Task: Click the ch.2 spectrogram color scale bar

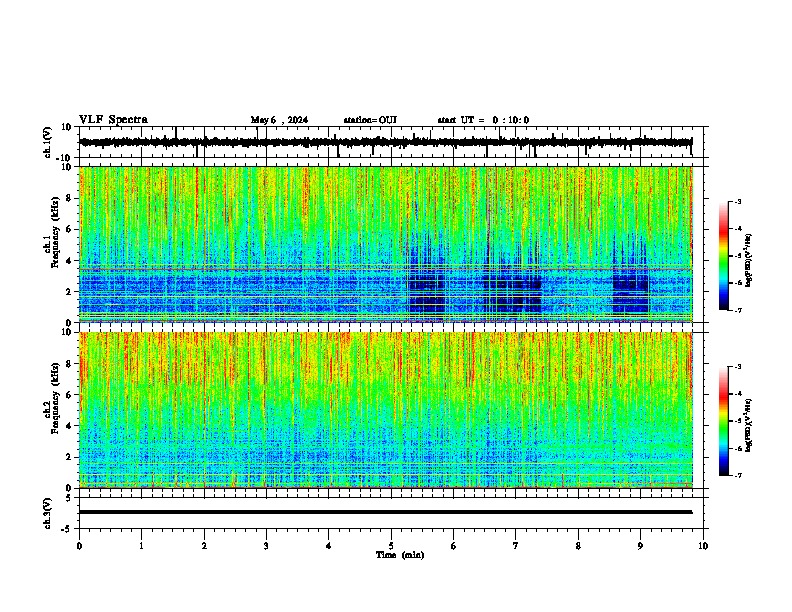Action: click(724, 421)
